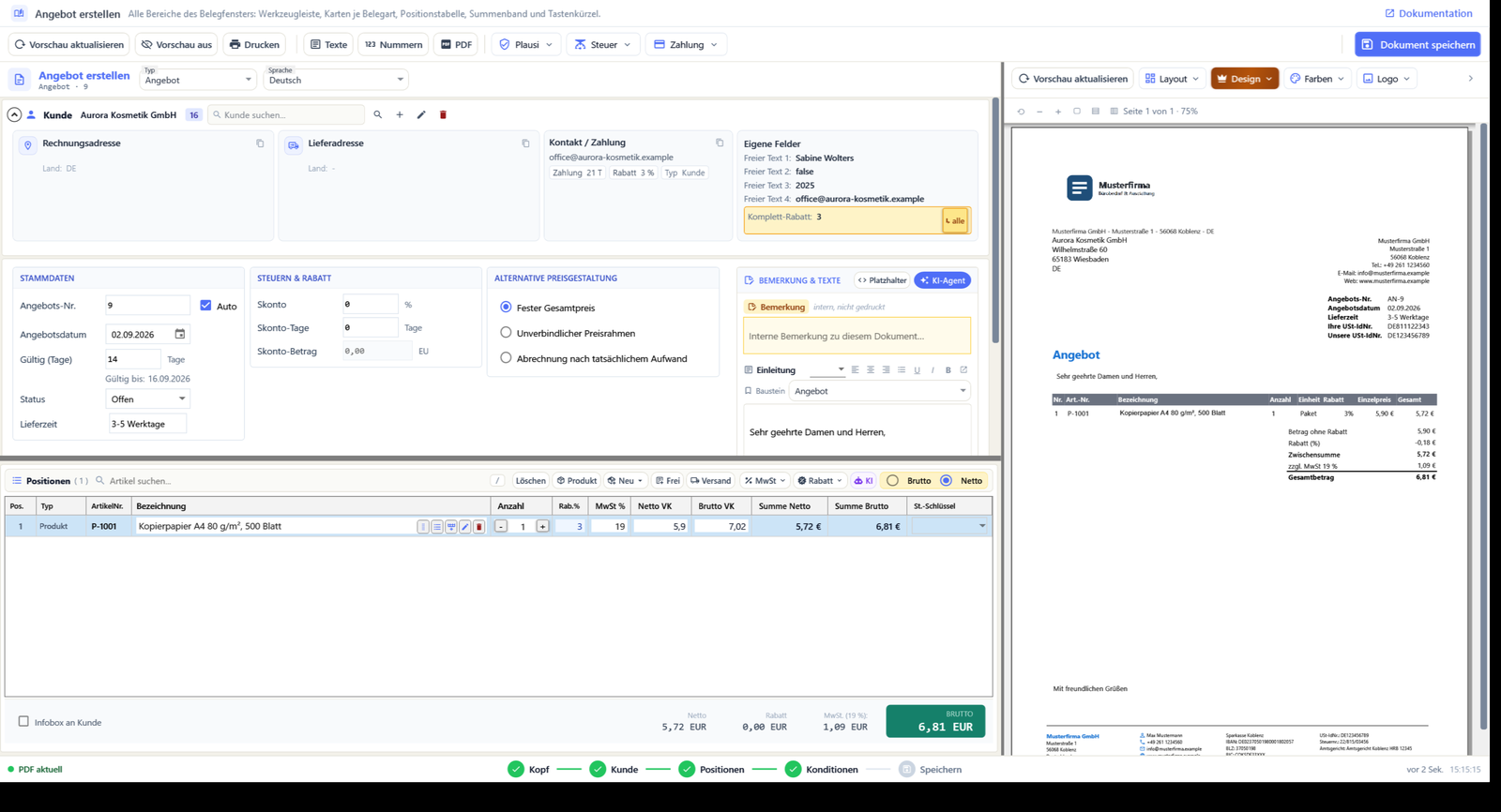Open the Baustein dropdown showing Angebot
The width and height of the screenshot is (1501, 812).
tap(879, 391)
